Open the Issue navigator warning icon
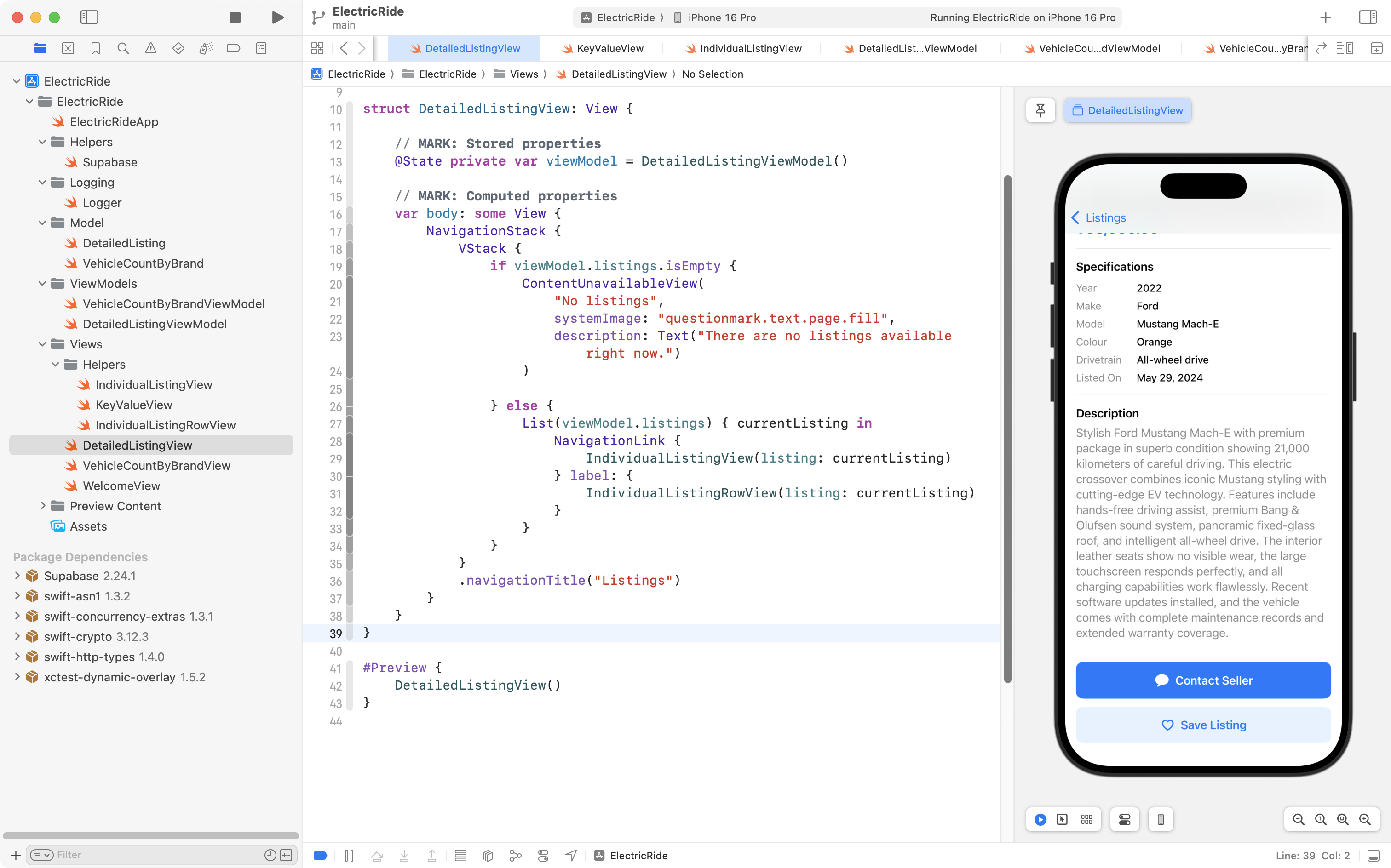 [x=150, y=48]
